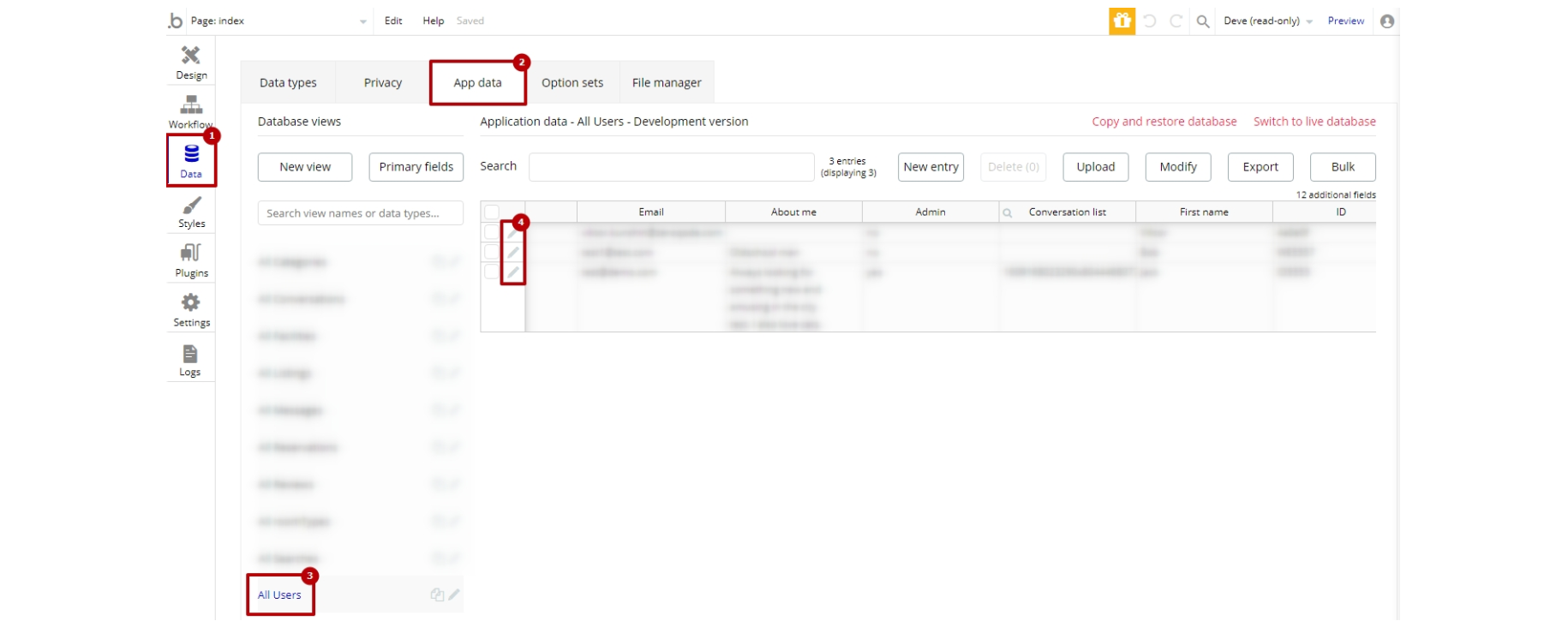1568x627 pixels.
Task: Click the Delete (0) button
Action: (x=1014, y=167)
